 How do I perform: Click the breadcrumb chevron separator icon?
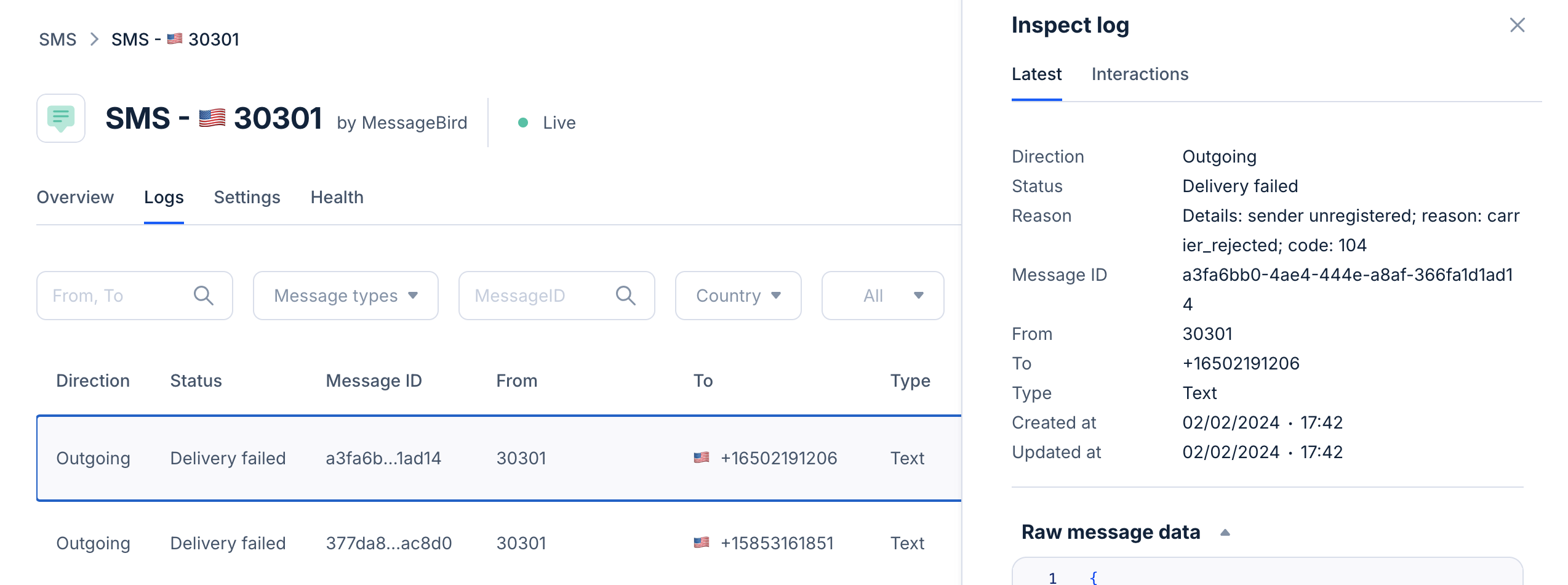tap(94, 39)
